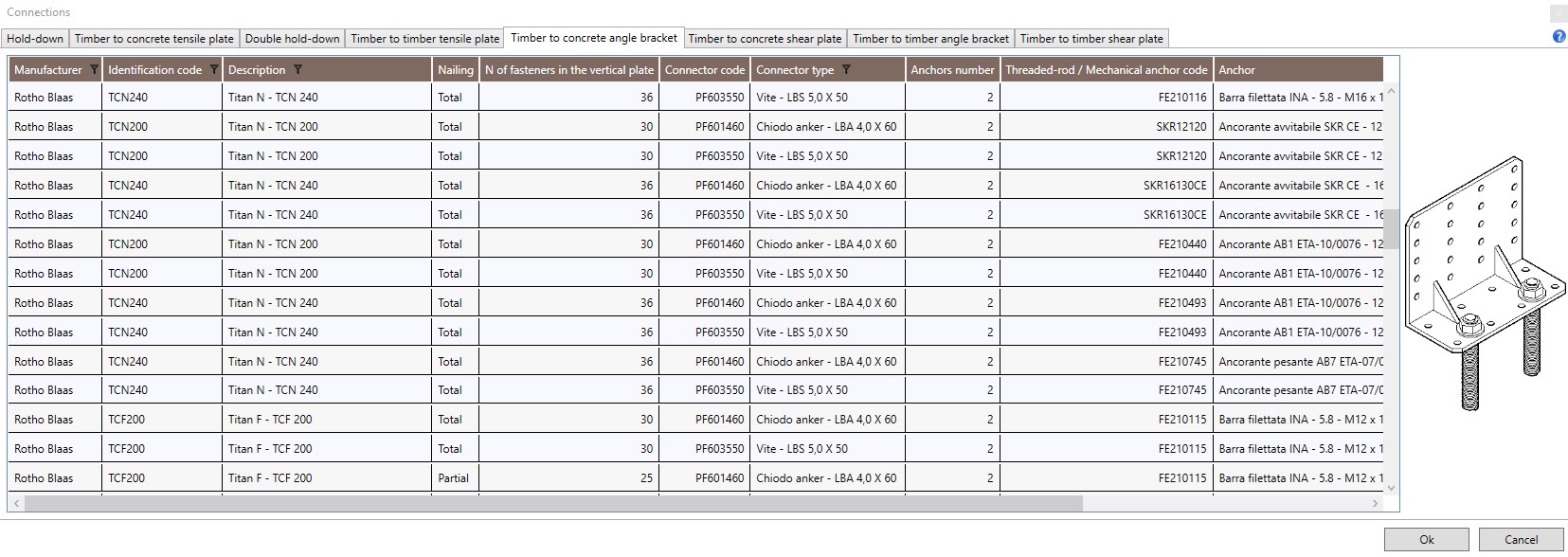Switch to the Hold-down tab
The width and height of the screenshot is (1568, 557).
click(x=35, y=39)
